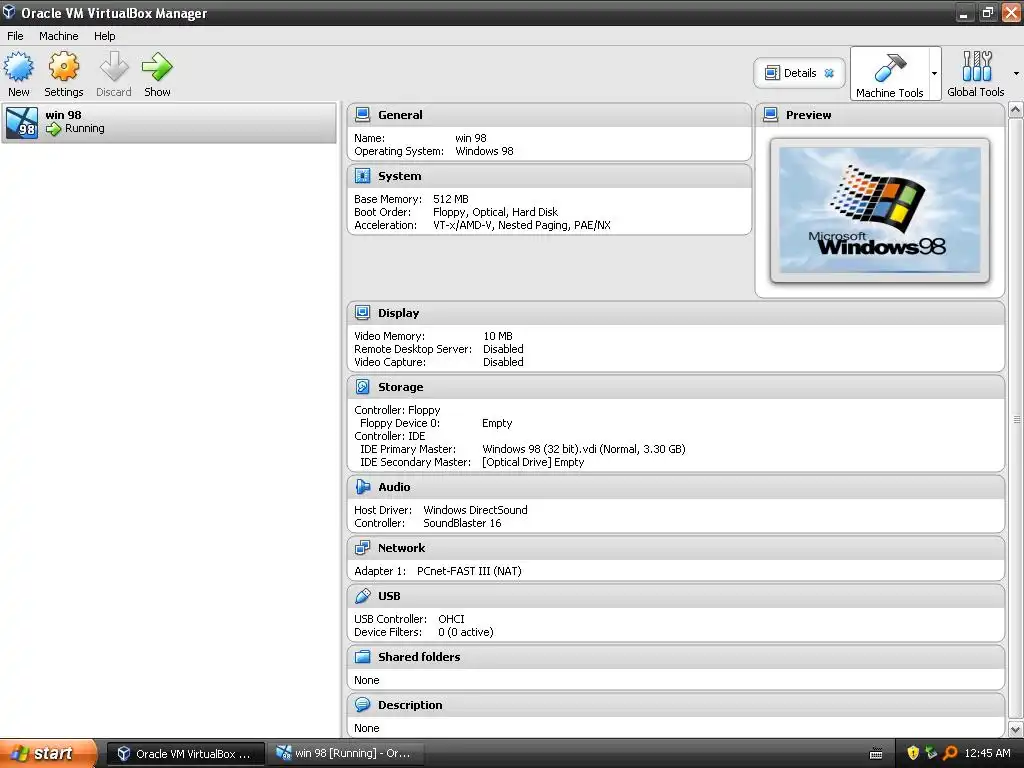Click the details pane scrollbar down arrow

1016,729
